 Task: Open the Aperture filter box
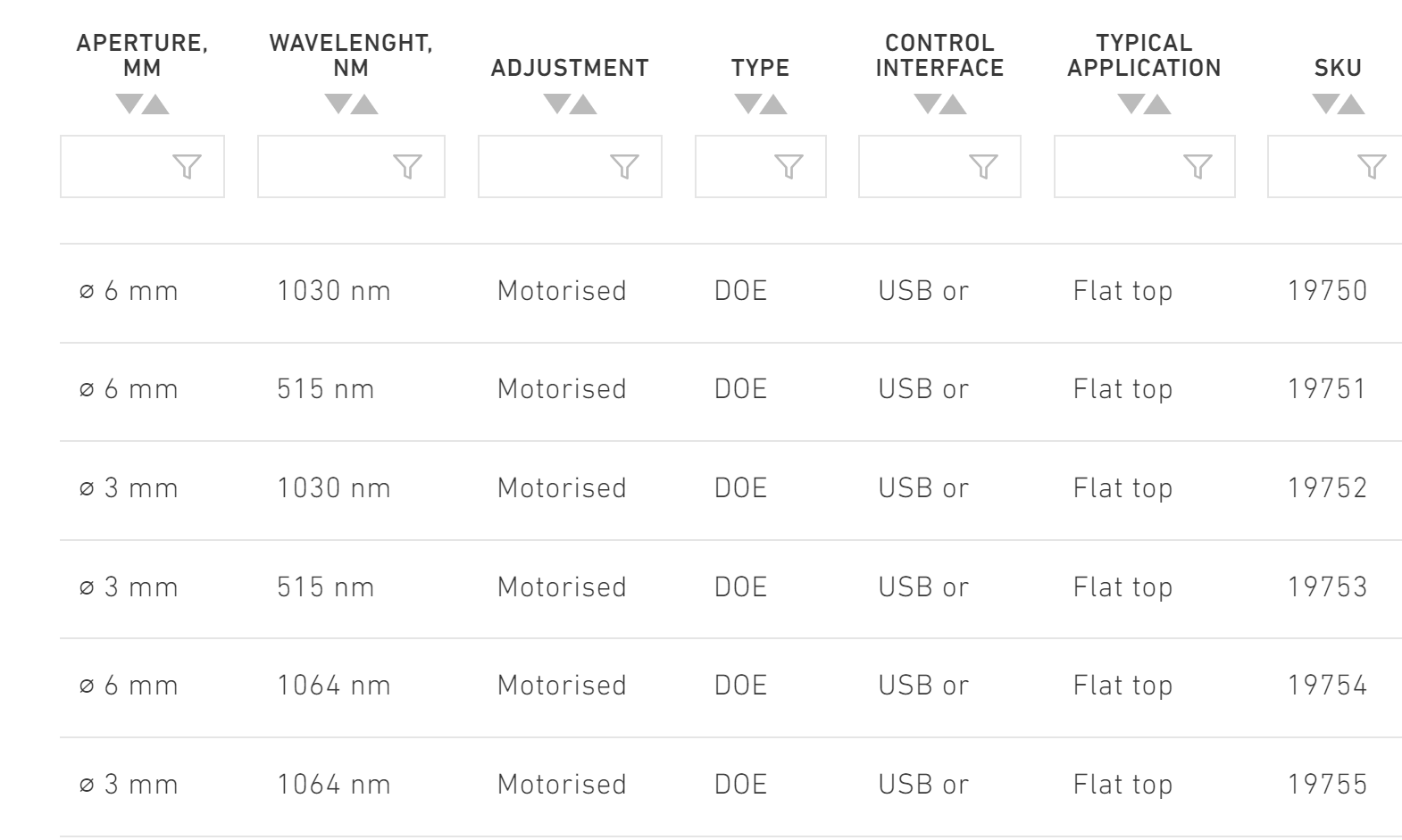(142, 167)
